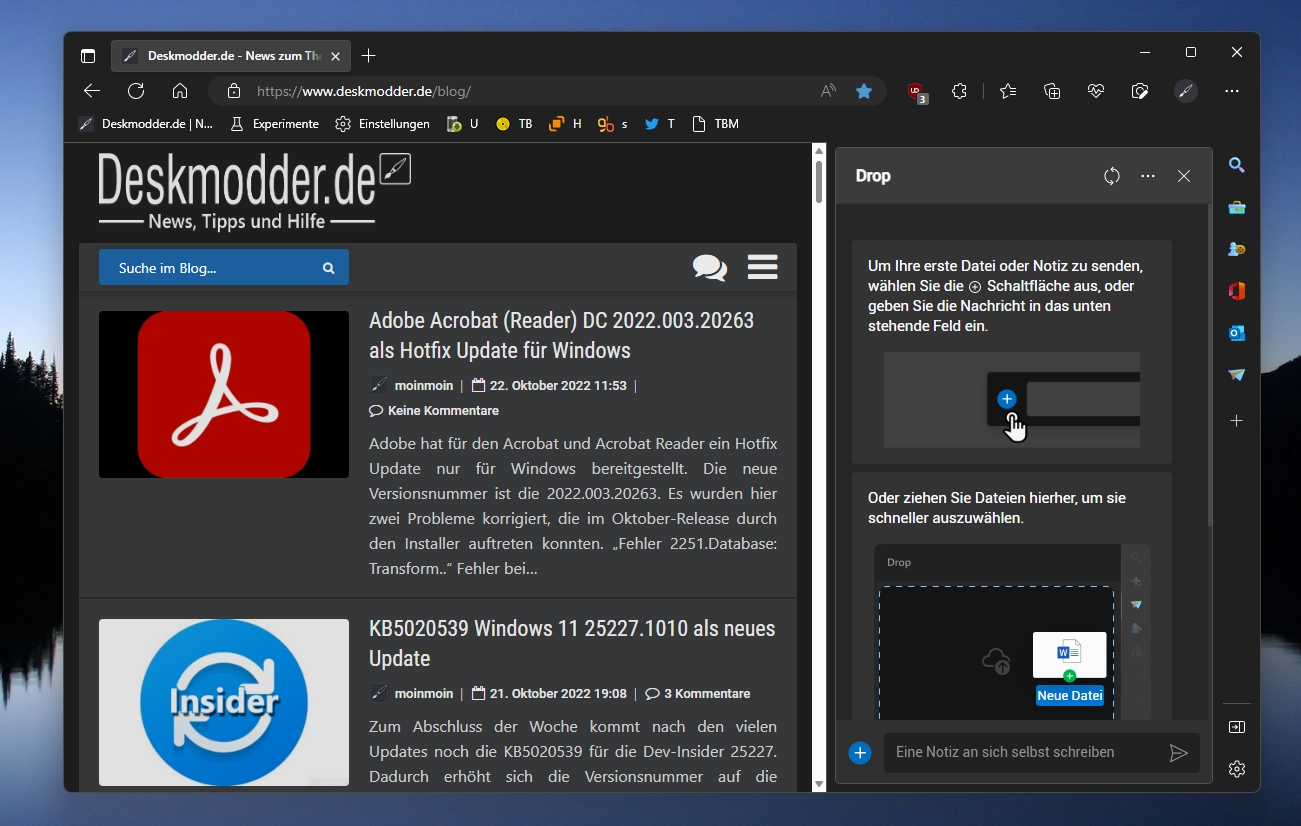The image size is (1301, 826).
Task: Click the Deskmodder.de site logo
Action: pos(254,192)
